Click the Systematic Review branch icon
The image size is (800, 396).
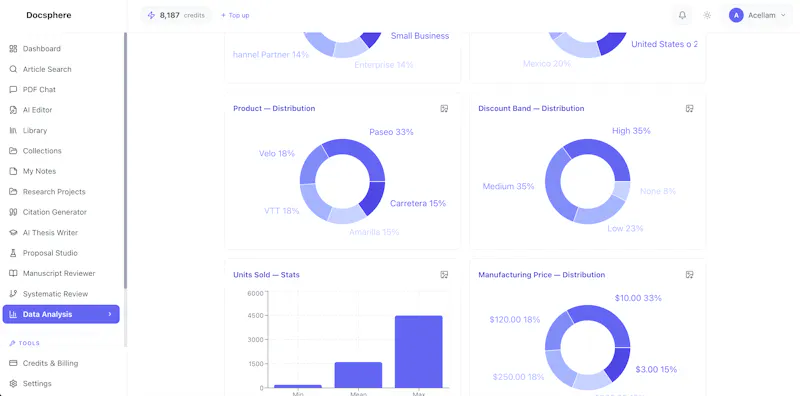[x=13, y=294]
